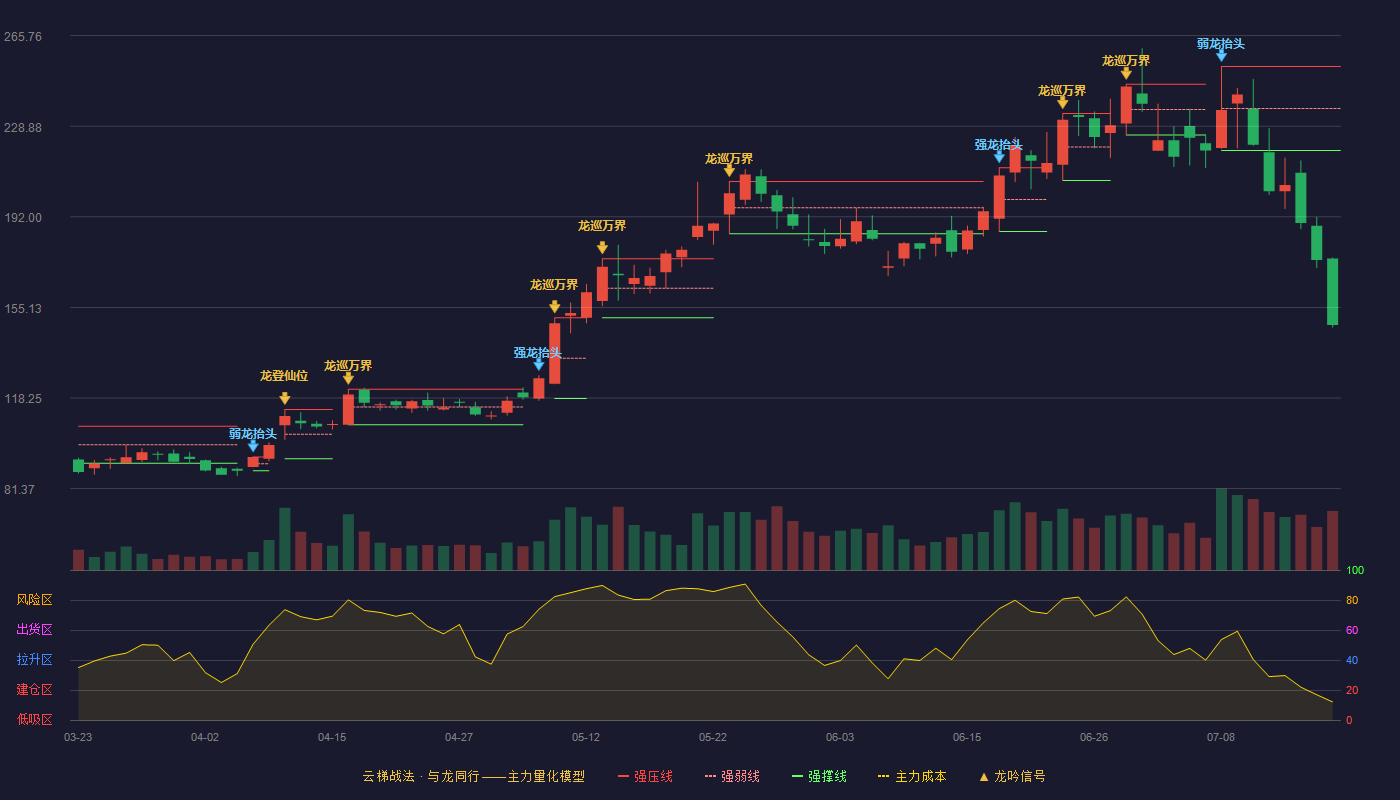Toggle the 龙吟信号 legend item
Viewport: 1400px width, 800px height.
point(1011,776)
